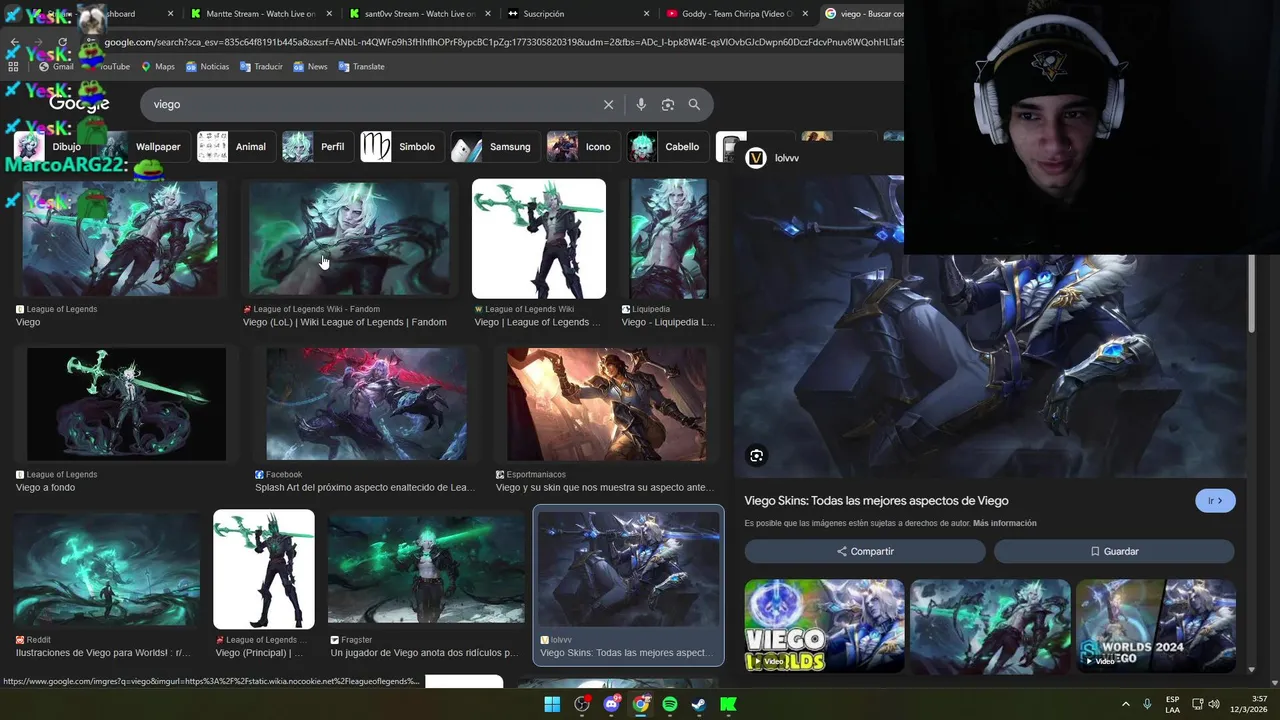Image resolution: width=1280 pixels, height=720 pixels.
Task: Close the Suscripción tab
Action: pos(646,14)
